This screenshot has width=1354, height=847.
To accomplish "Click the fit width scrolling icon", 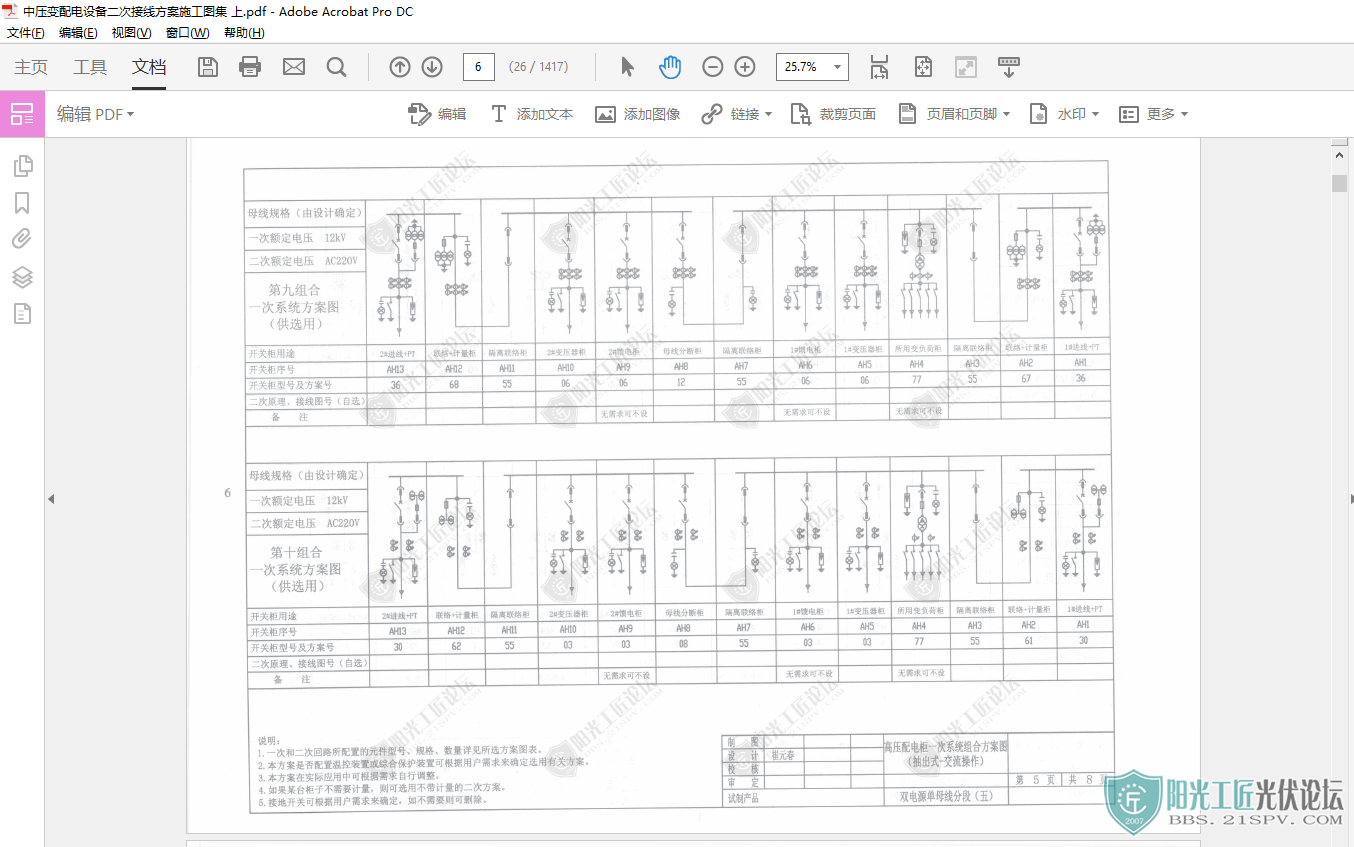I will click(x=879, y=67).
